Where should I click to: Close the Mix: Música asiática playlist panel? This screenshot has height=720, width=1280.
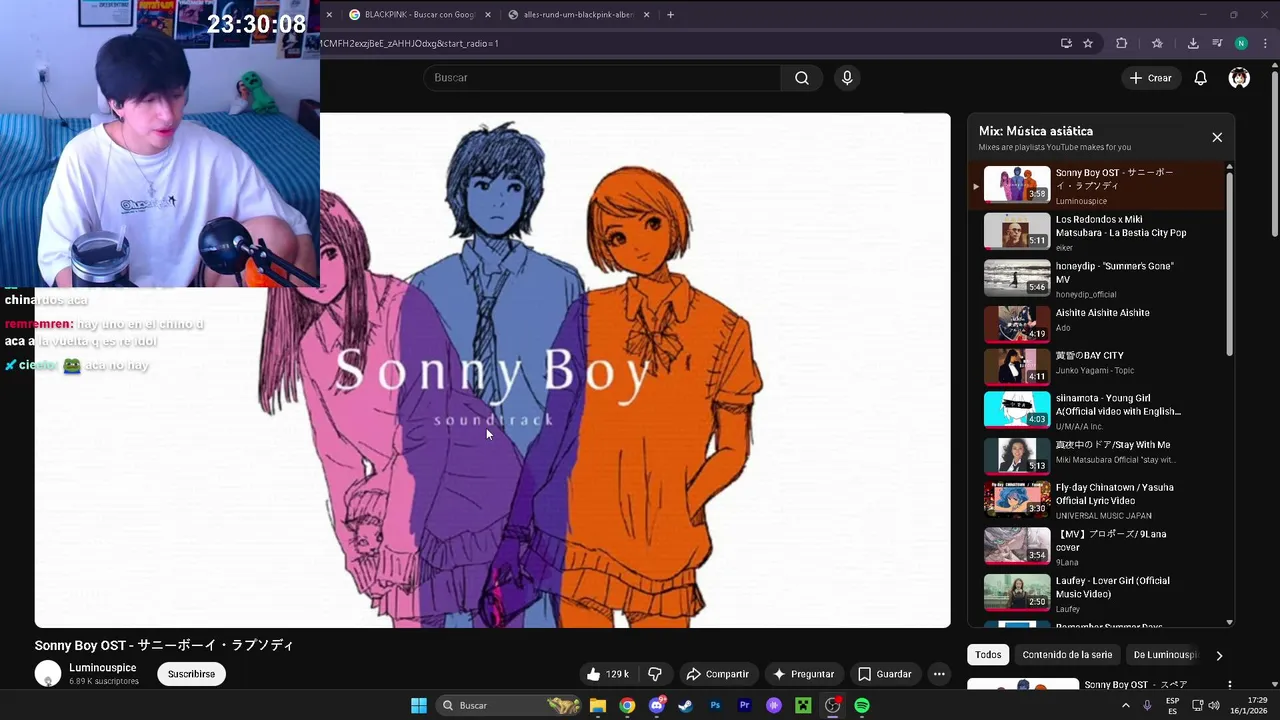[1217, 137]
